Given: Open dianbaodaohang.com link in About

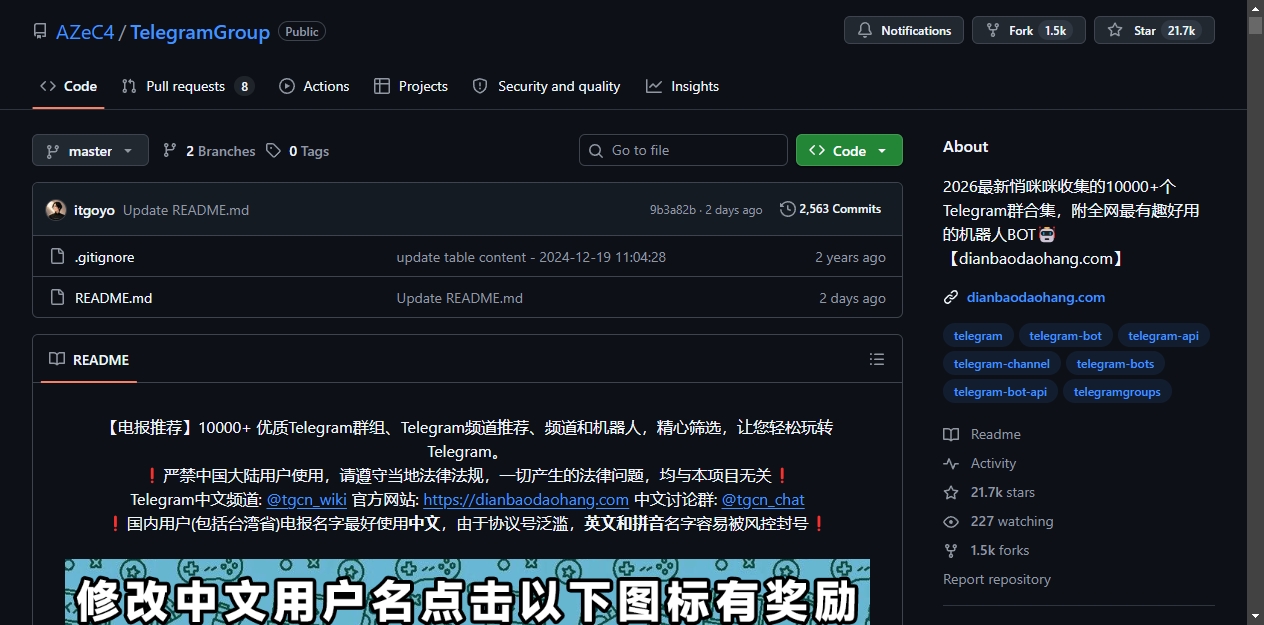Looking at the screenshot, I should coord(1036,297).
